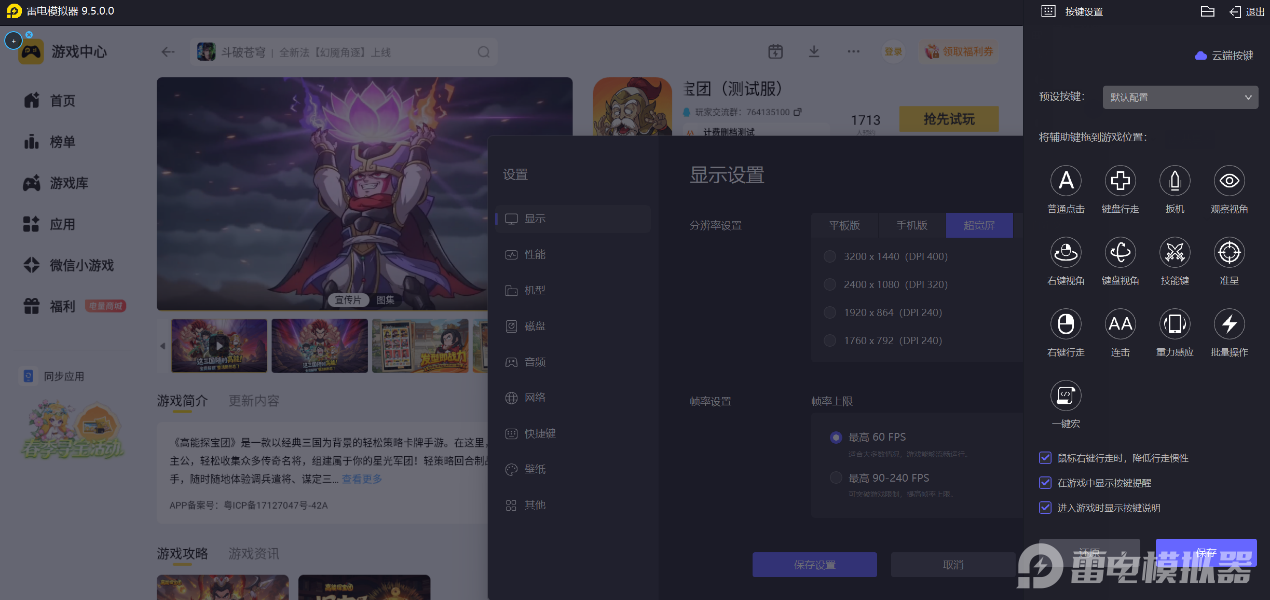Switch to 超宽屏 resolution tab

(979, 226)
